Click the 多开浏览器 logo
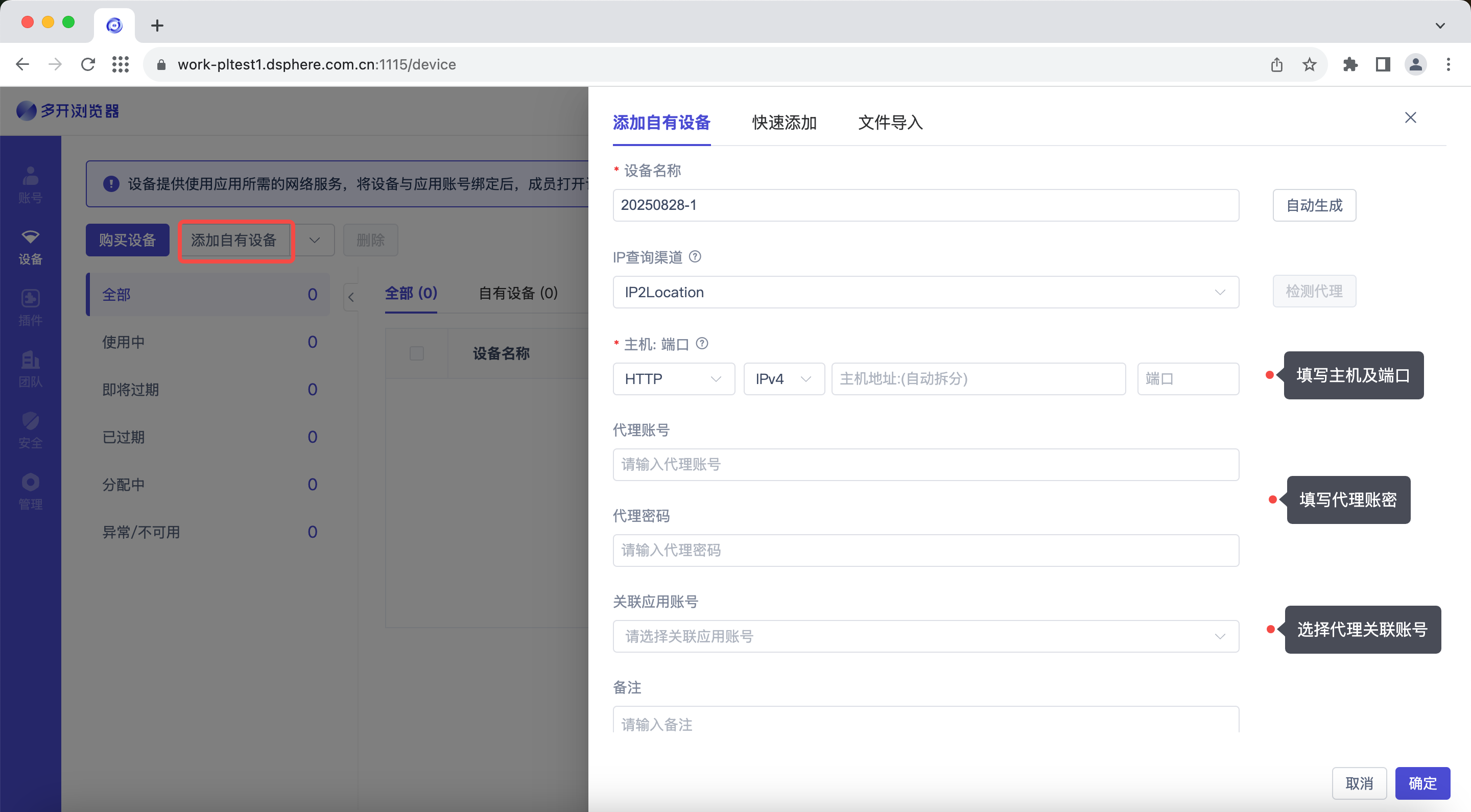This screenshot has height=812, width=1471. [x=68, y=111]
